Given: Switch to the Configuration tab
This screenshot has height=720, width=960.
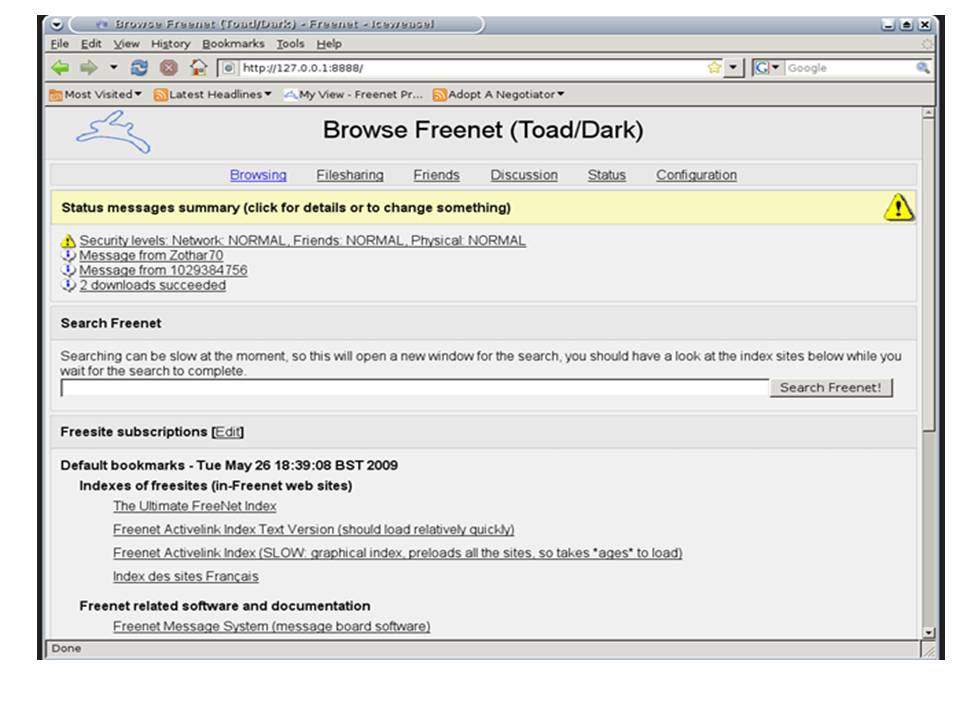Looking at the screenshot, I should 696,175.
